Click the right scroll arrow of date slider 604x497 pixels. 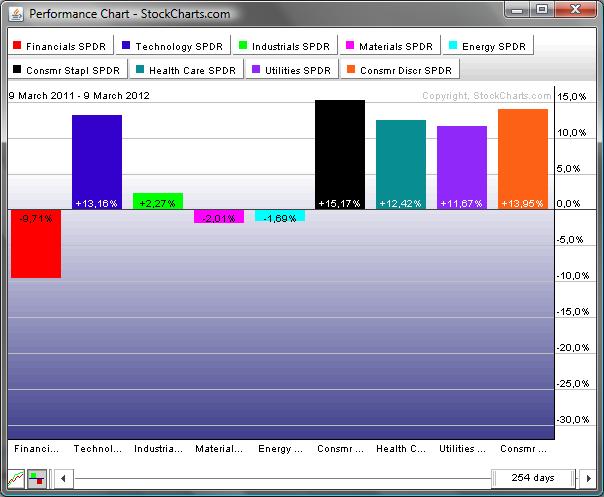[590, 479]
